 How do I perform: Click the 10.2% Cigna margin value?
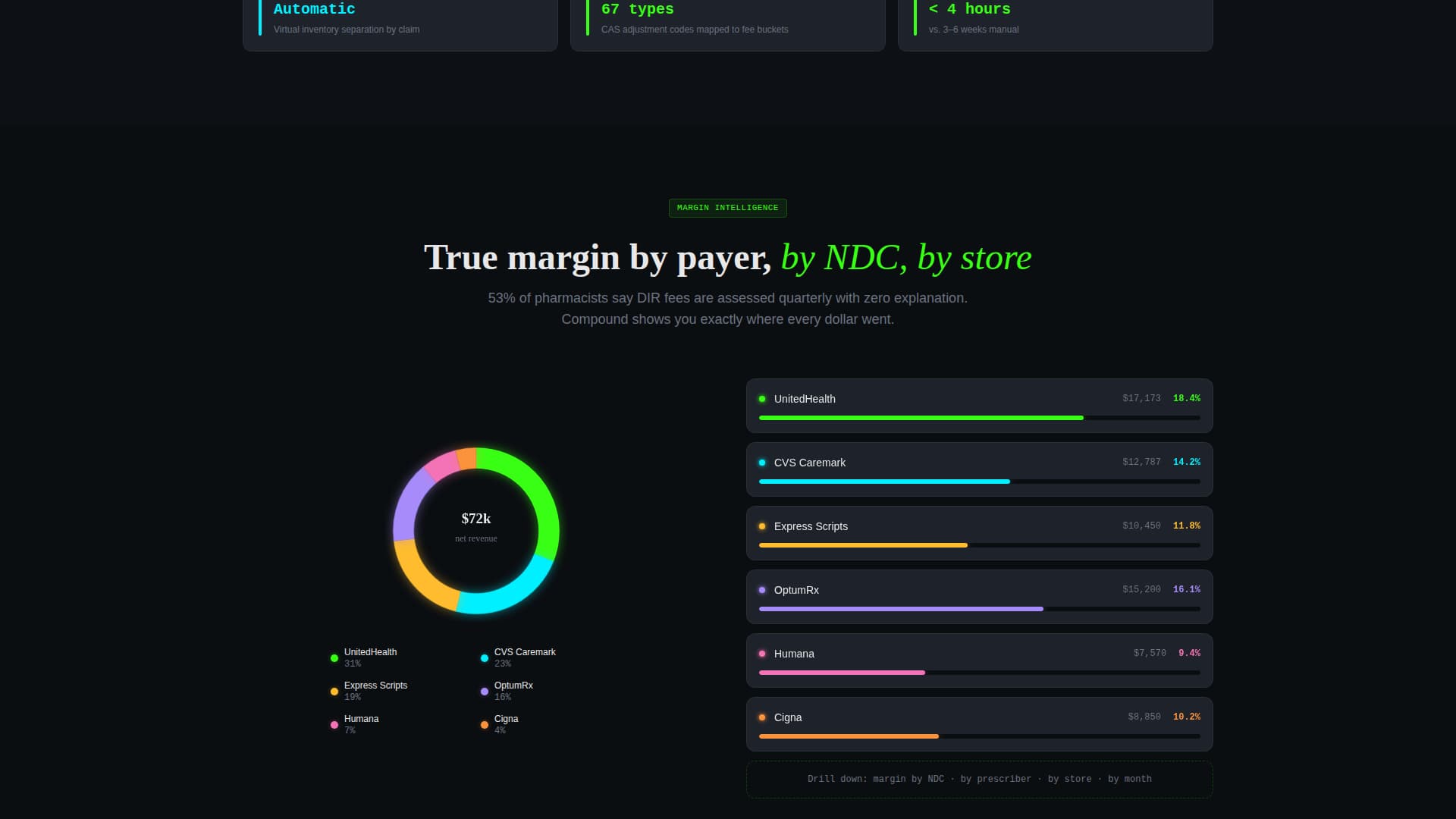[x=1187, y=717]
